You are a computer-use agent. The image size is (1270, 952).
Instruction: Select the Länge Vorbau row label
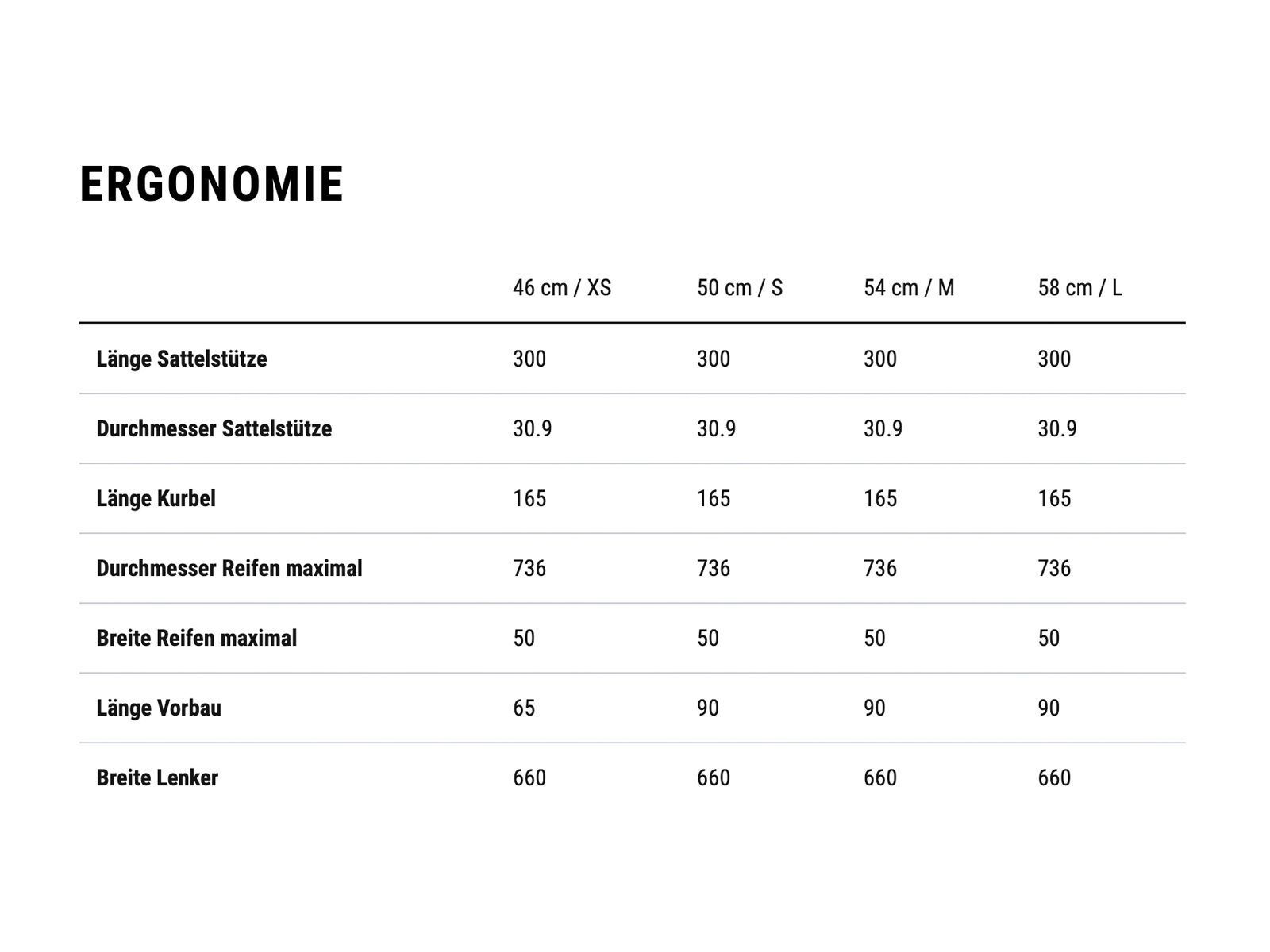159,708
